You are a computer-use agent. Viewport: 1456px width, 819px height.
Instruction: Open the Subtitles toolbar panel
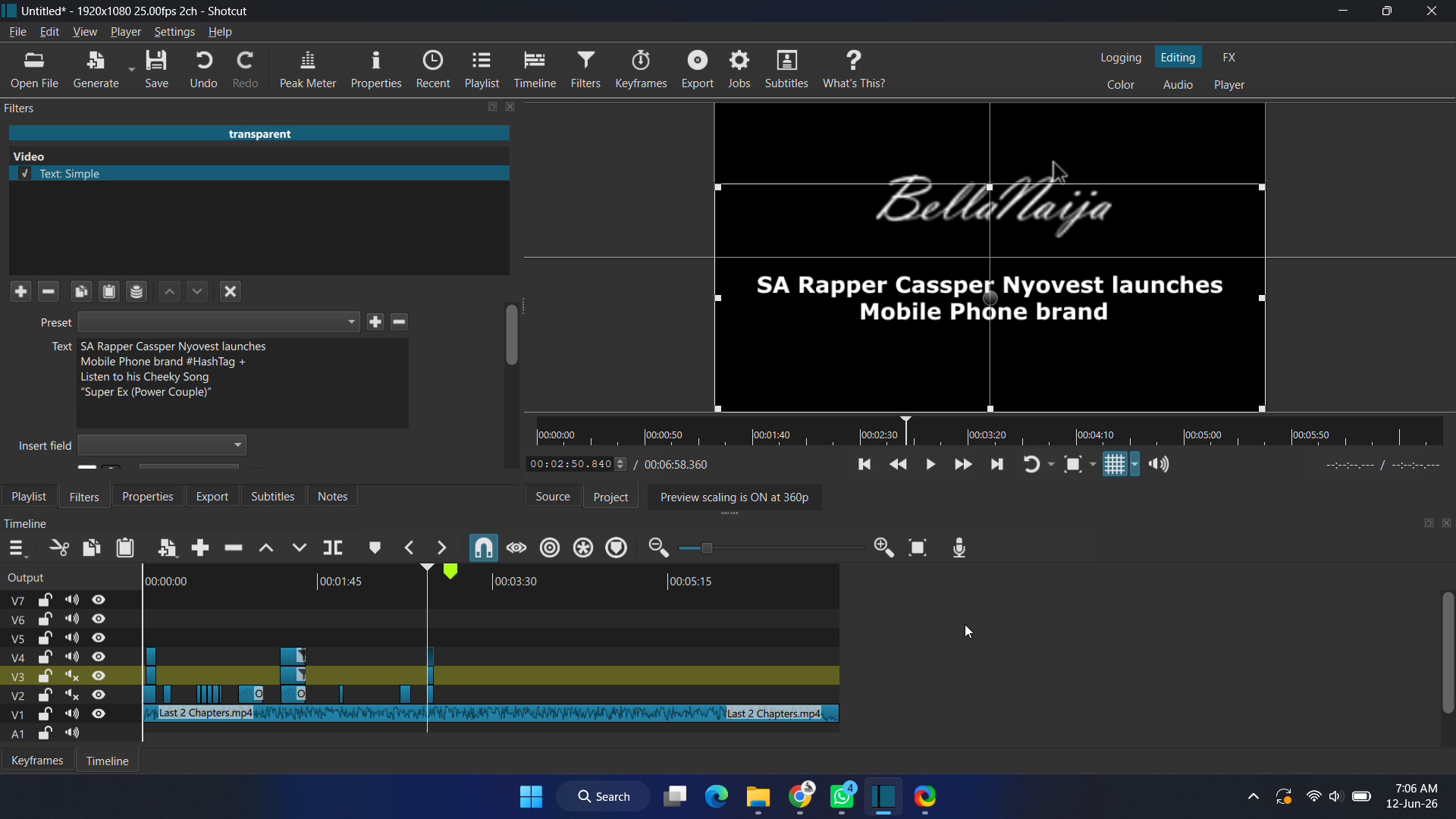(x=786, y=70)
